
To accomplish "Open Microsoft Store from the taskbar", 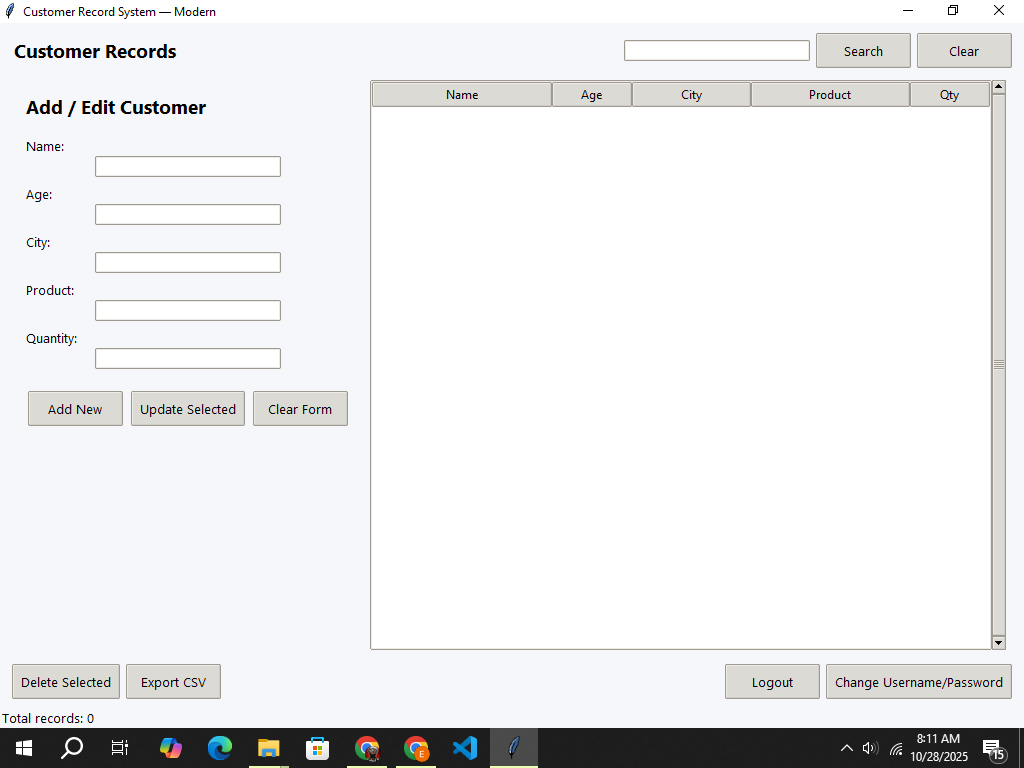I will [x=317, y=748].
